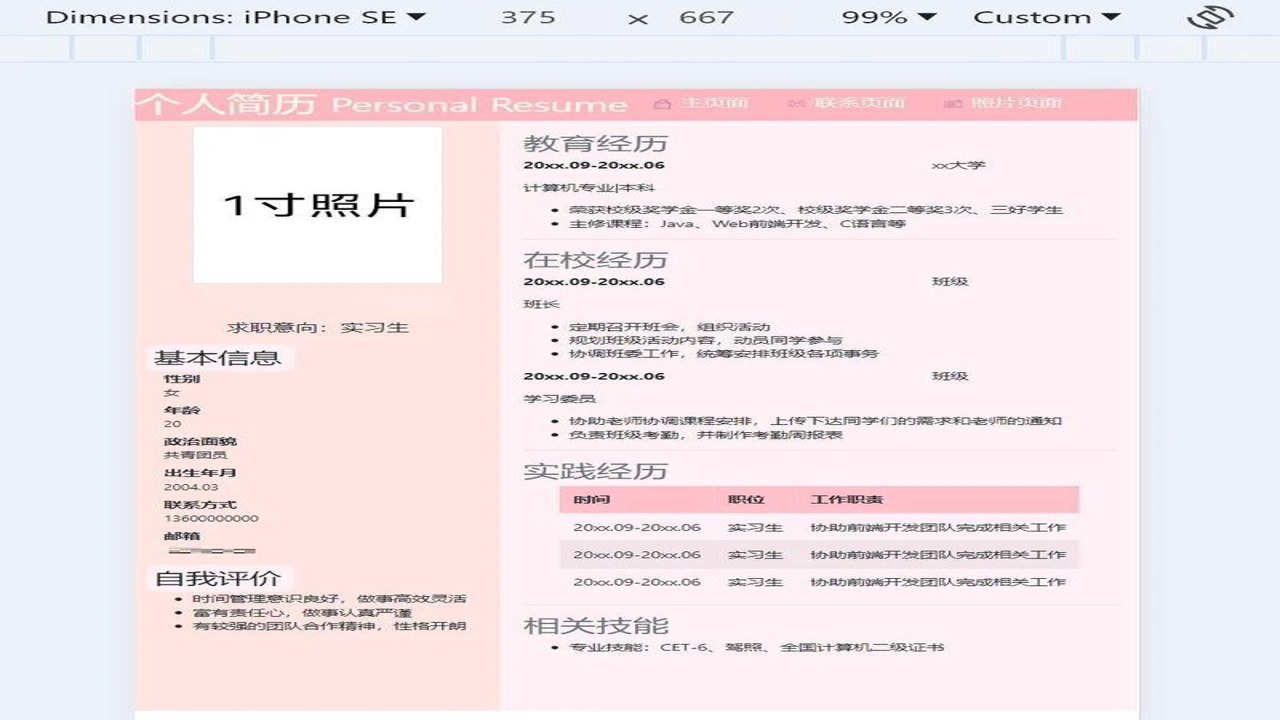Click the xx大学 school name
Screen dimensions: 1280x720
[958, 166]
